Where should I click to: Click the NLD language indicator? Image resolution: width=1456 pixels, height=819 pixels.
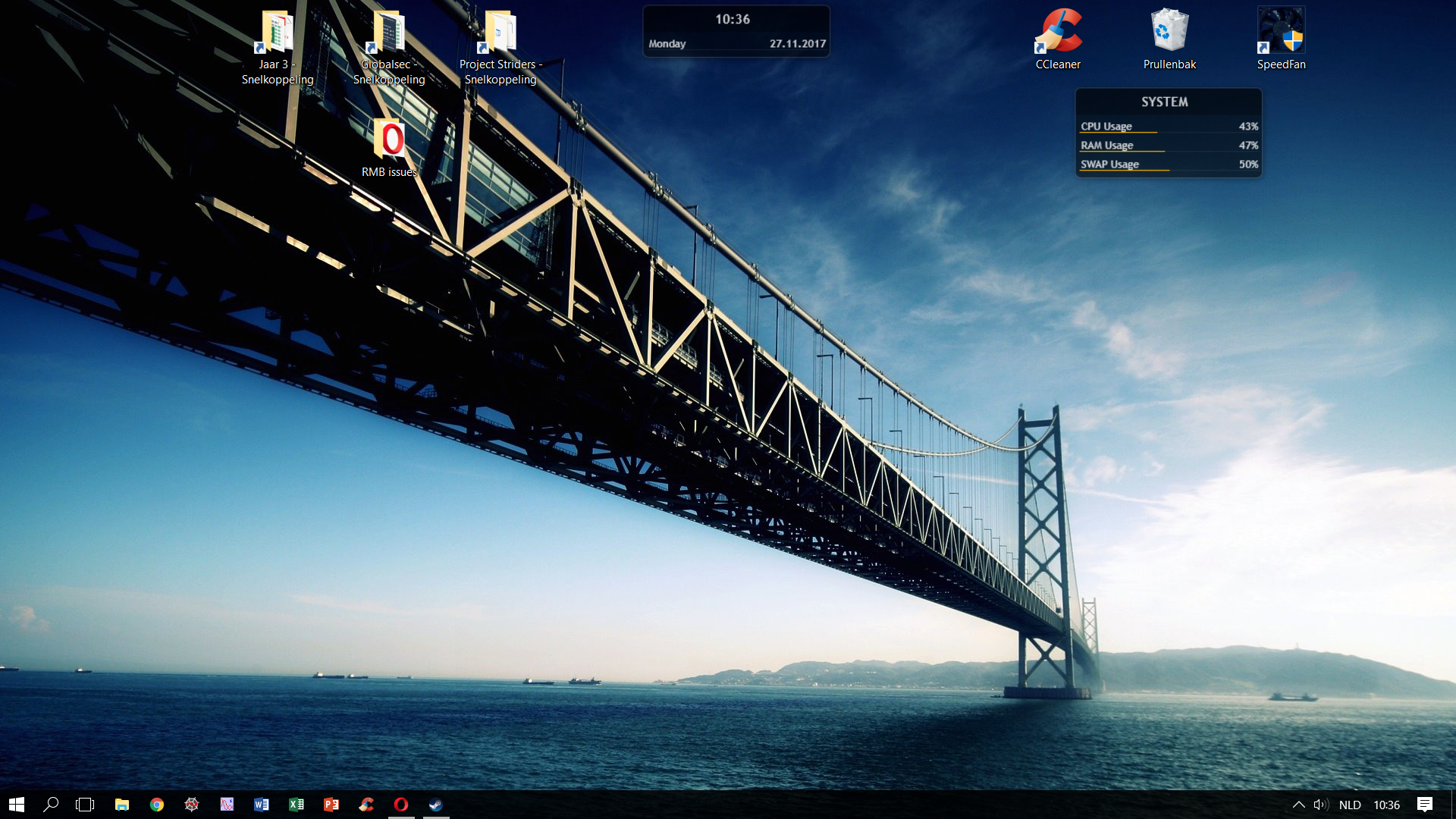point(1350,805)
